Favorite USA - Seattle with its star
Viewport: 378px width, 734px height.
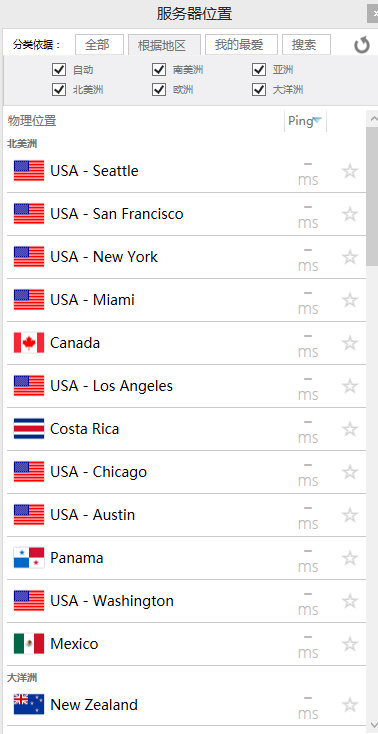pos(350,171)
